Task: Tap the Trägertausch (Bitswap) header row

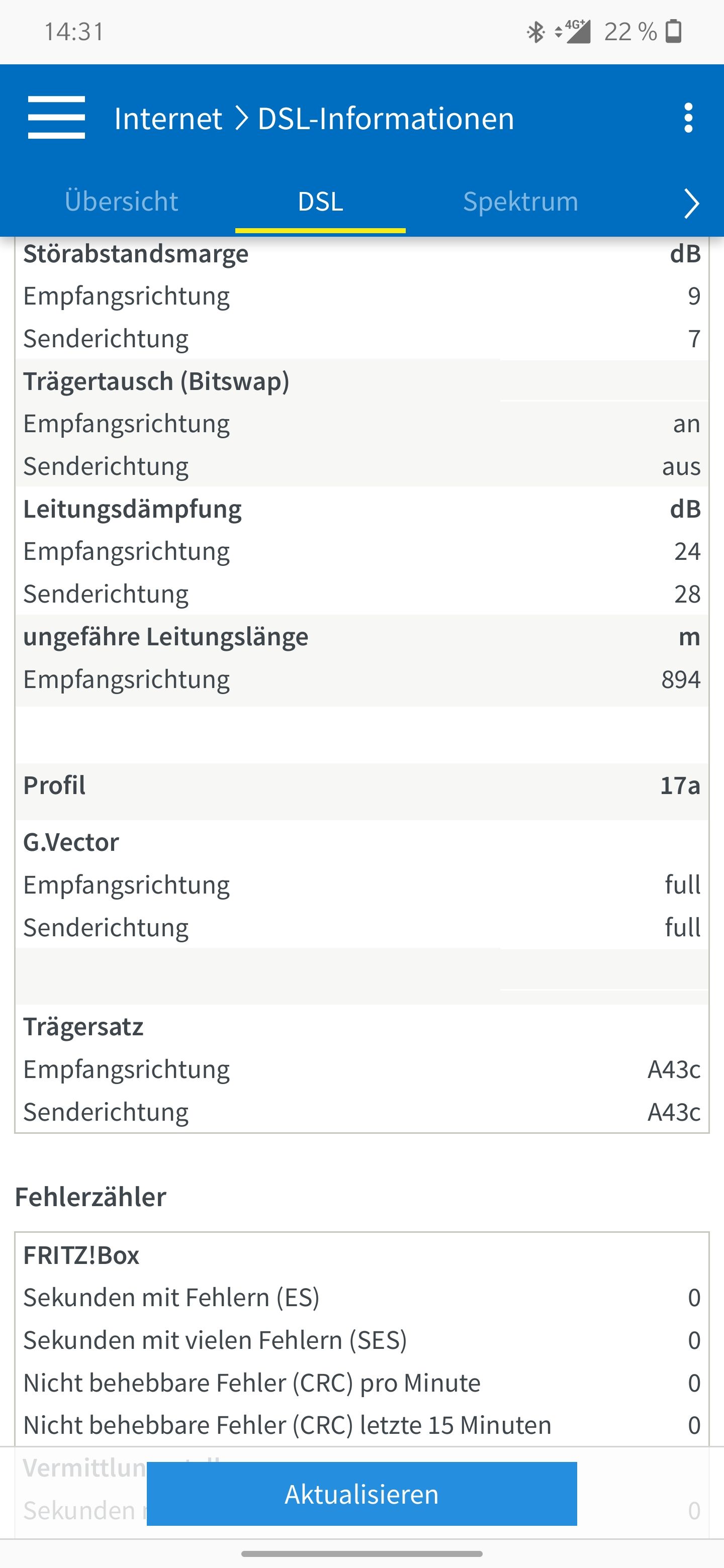Action: click(x=361, y=381)
